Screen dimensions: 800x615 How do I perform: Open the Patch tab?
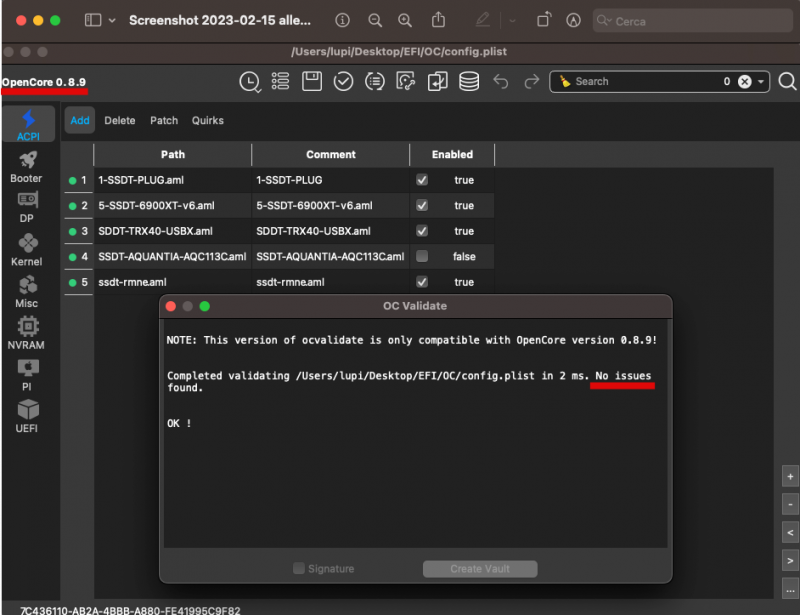tap(163, 120)
